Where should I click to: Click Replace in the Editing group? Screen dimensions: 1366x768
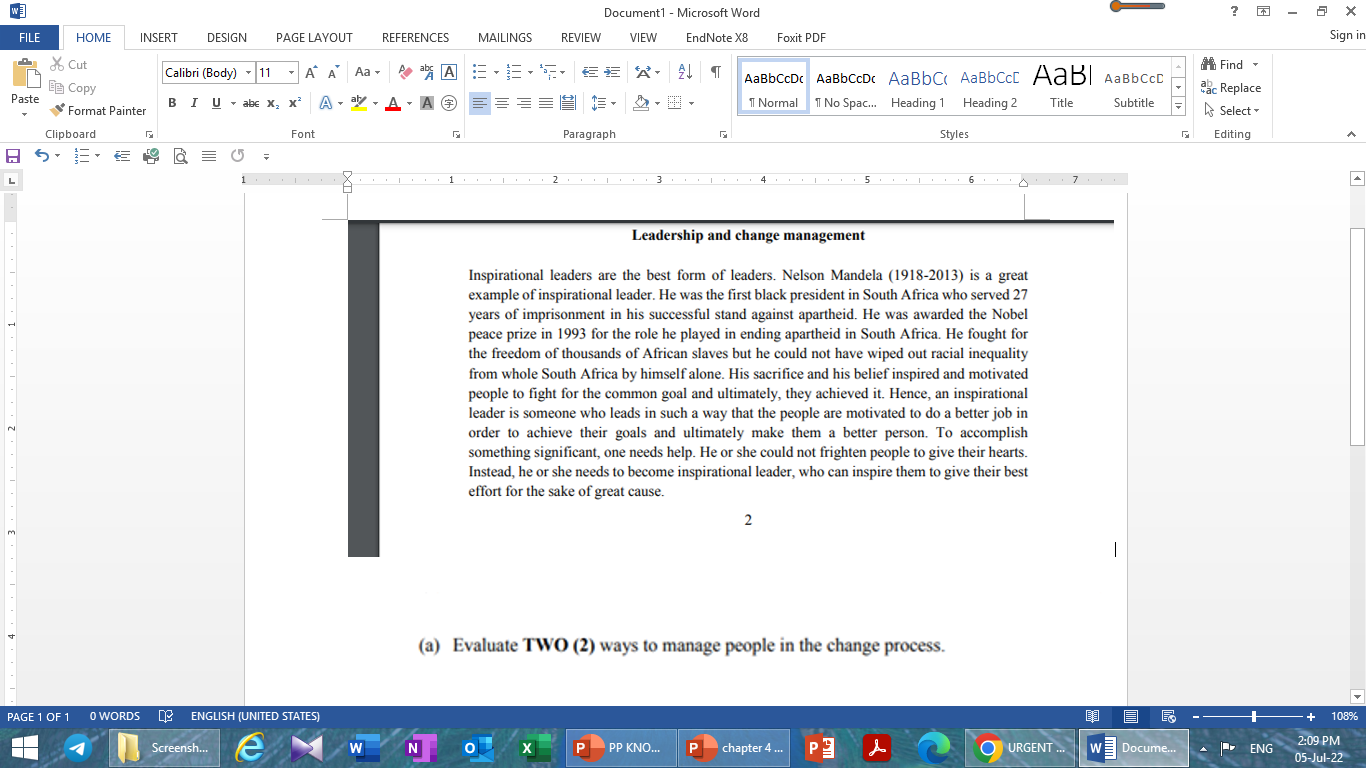(1235, 87)
